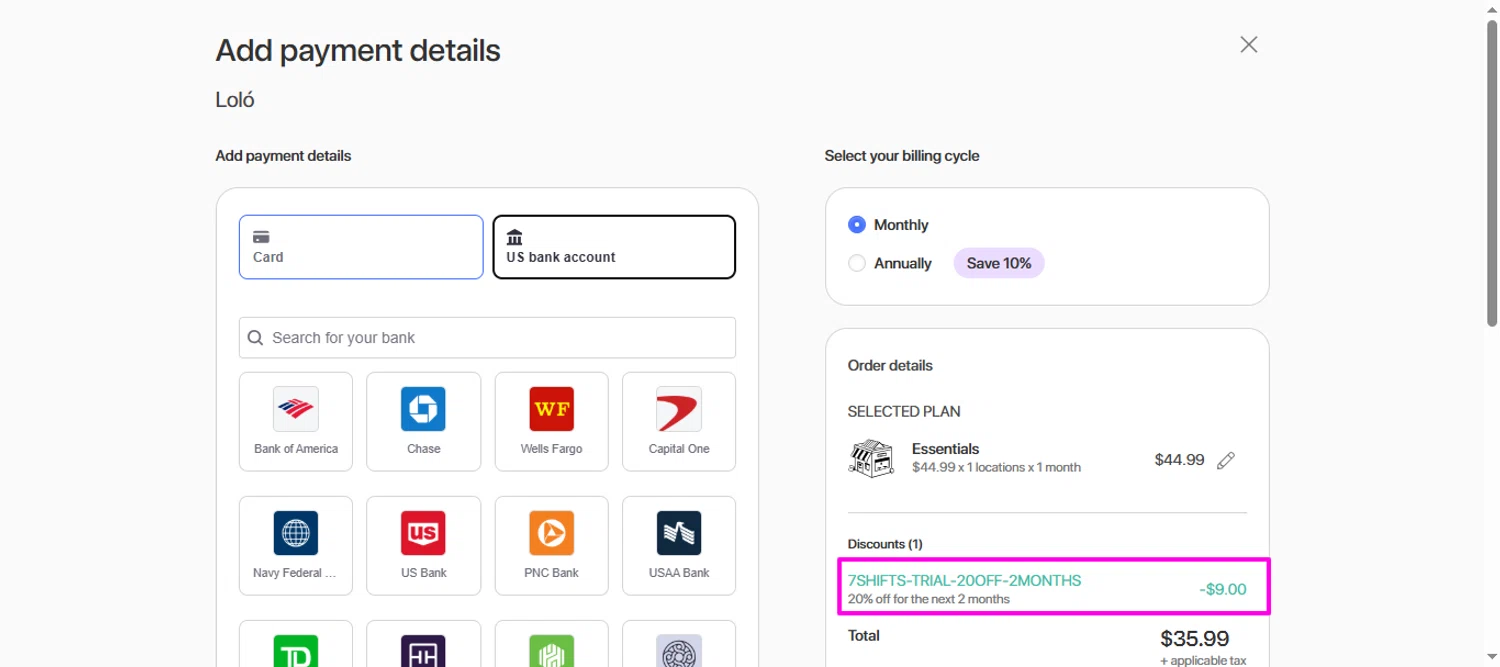Choose Capital One bank
The width and height of the screenshot is (1500, 667).
click(679, 421)
